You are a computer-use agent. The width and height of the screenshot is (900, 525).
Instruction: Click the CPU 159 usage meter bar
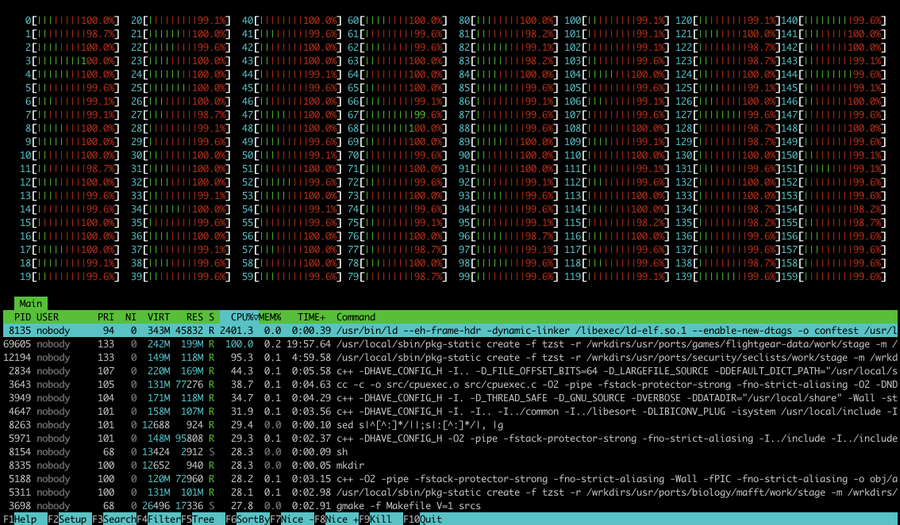(x=839, y=277)
